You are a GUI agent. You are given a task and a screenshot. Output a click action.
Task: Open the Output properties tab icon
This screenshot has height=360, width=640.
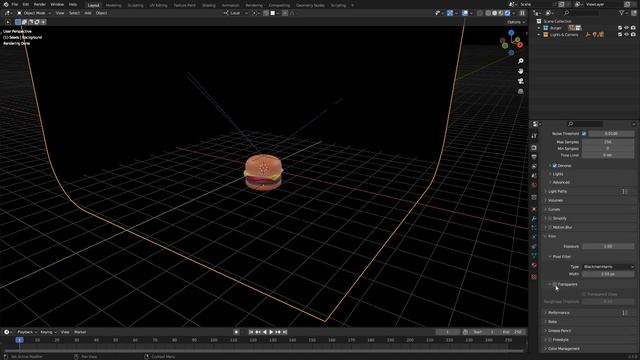pyautogui.click(x=534, y=157)
